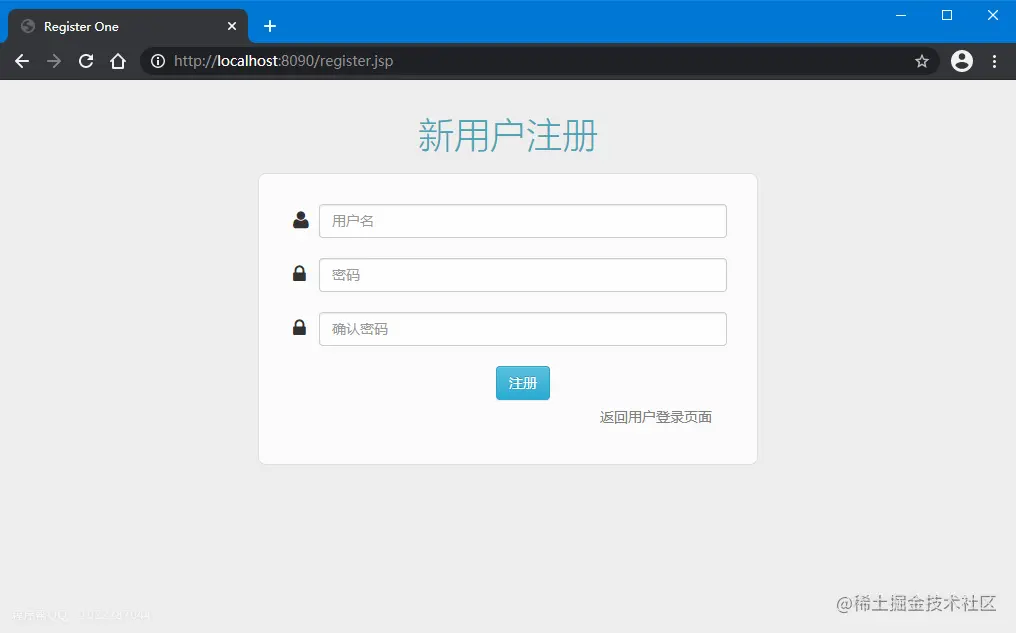Click the localhost:8090/register.jsp address bar
Screen dimensions: 1016x633
(x=539, y=61)
